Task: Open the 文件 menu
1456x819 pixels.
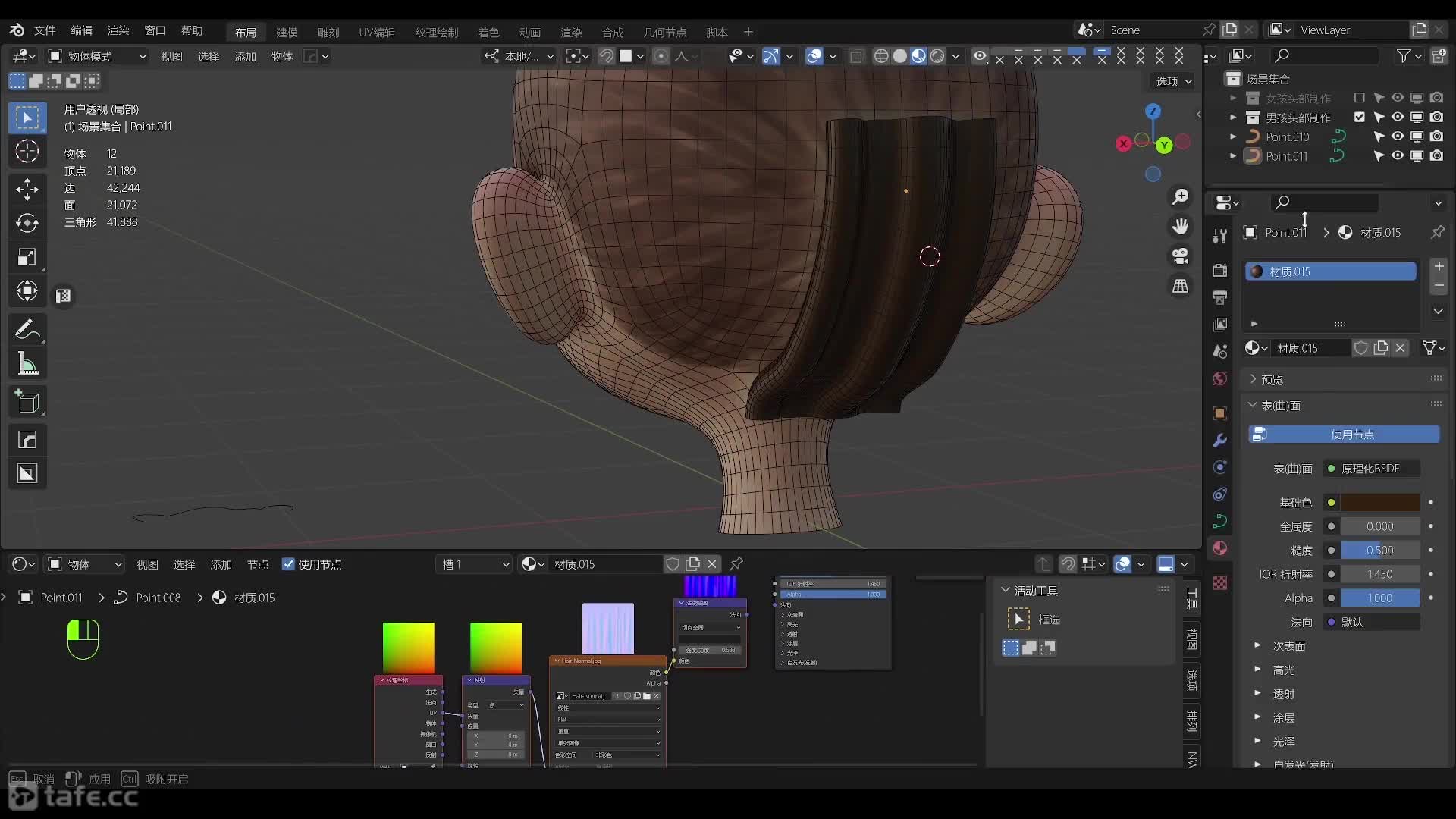Action: click(45, 30)
